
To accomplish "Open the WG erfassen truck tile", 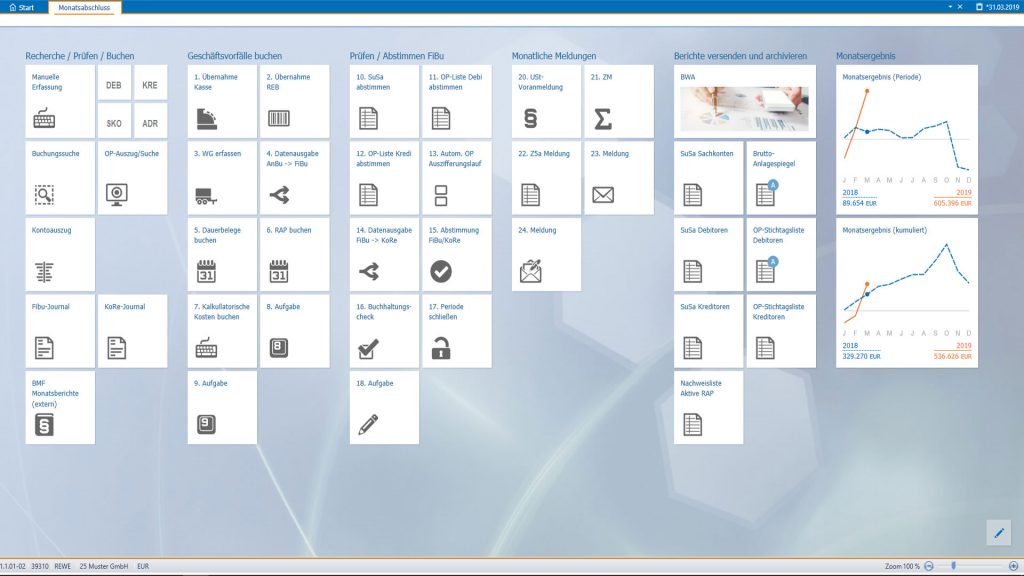I will pyautogui.click(x=222, y=178).
